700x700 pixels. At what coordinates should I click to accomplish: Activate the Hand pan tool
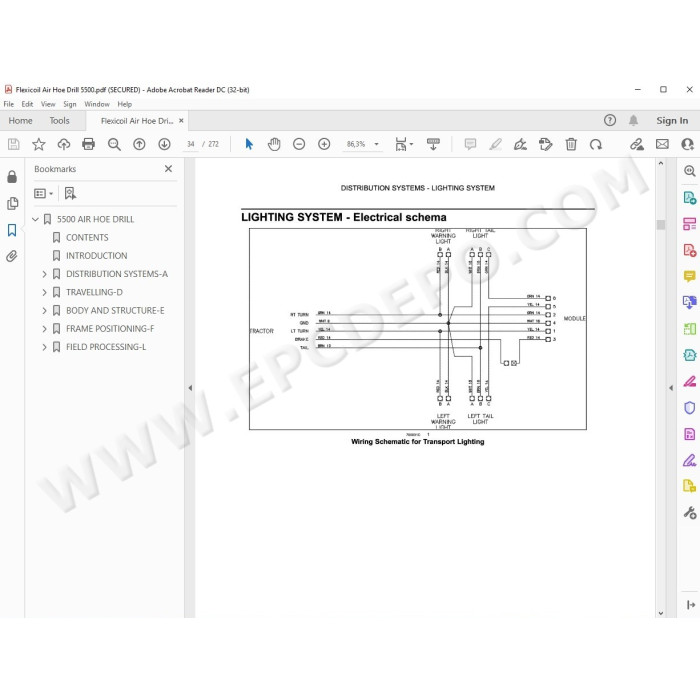click(x=274, y=144)
